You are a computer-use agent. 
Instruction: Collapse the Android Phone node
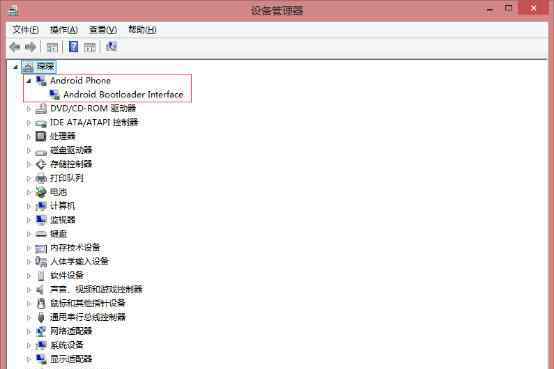tap(29, 81)
